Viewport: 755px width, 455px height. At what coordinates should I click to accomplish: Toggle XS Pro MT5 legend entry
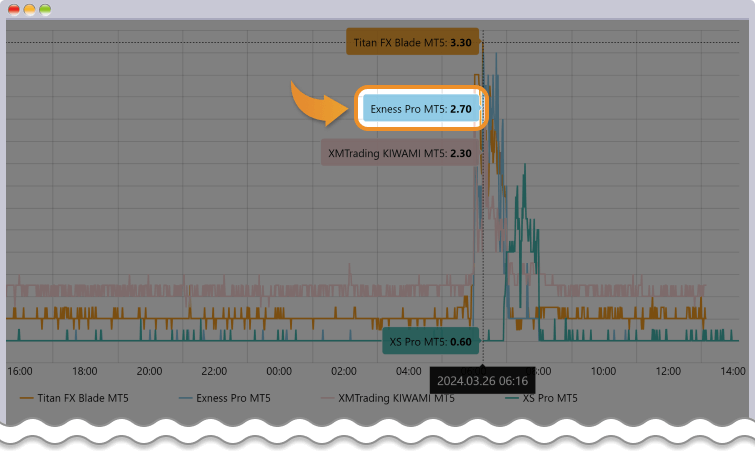[541, 398]
